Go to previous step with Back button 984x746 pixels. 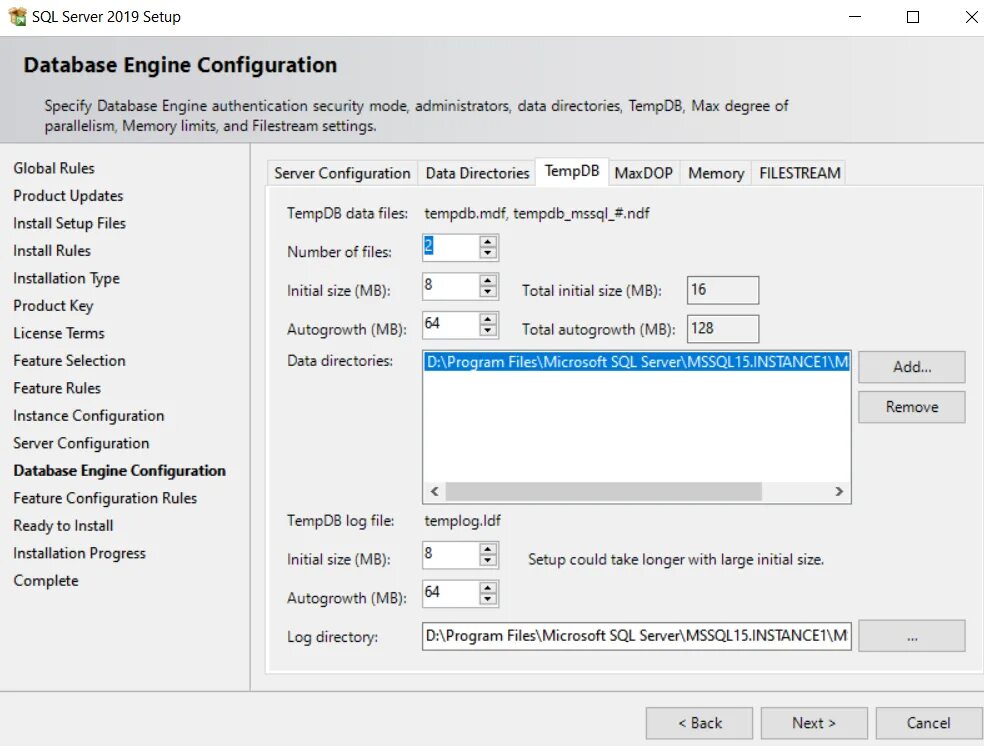coord(699,723)
